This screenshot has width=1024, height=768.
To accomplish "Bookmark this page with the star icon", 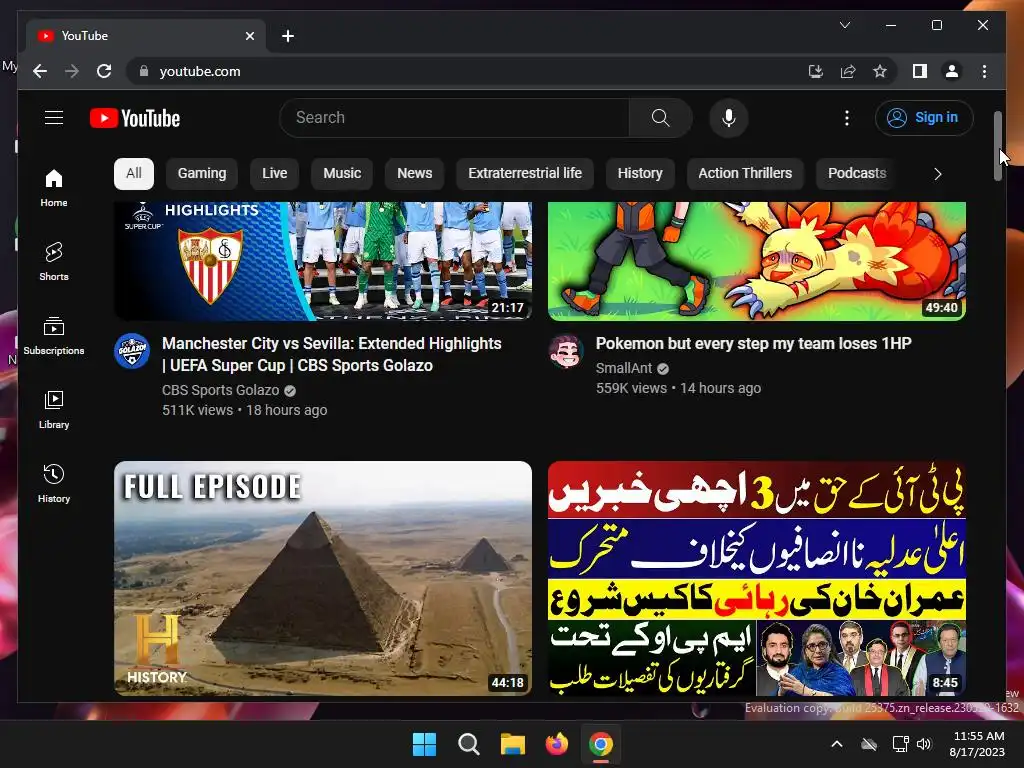I will point(880,71).
